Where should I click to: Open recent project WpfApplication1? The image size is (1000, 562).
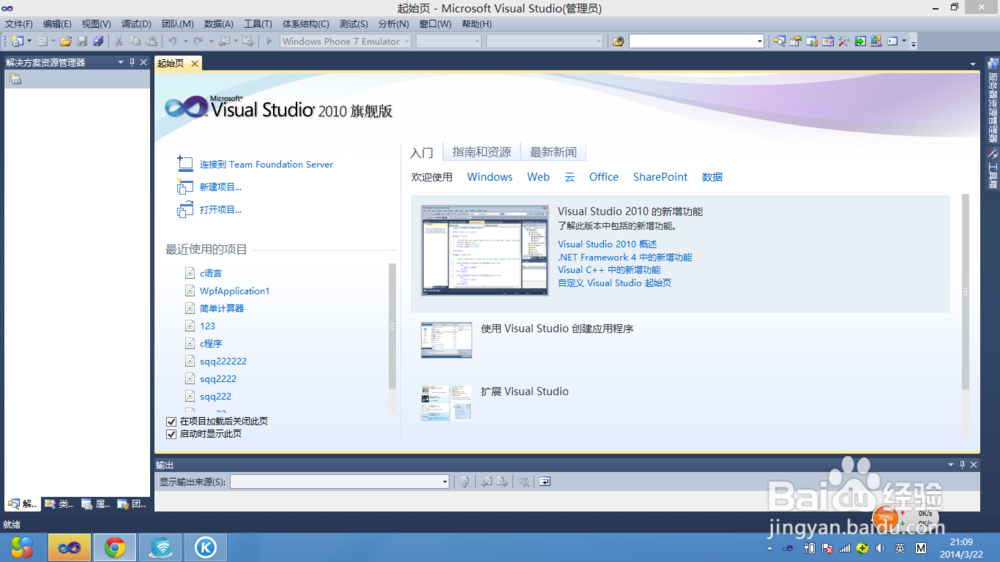click(235, 291)
